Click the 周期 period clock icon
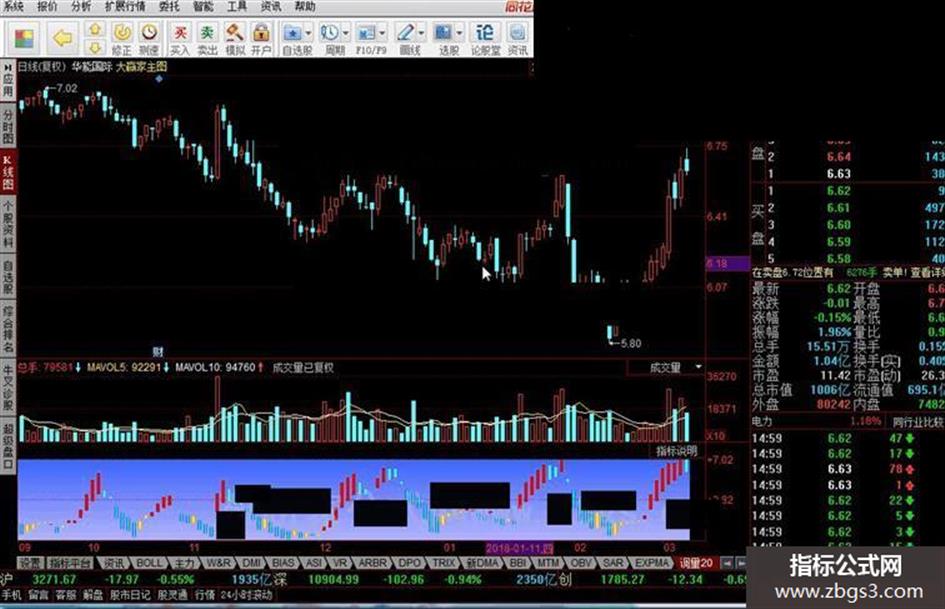The width and height of the screenshot is (945, 609). pos(330,33)
